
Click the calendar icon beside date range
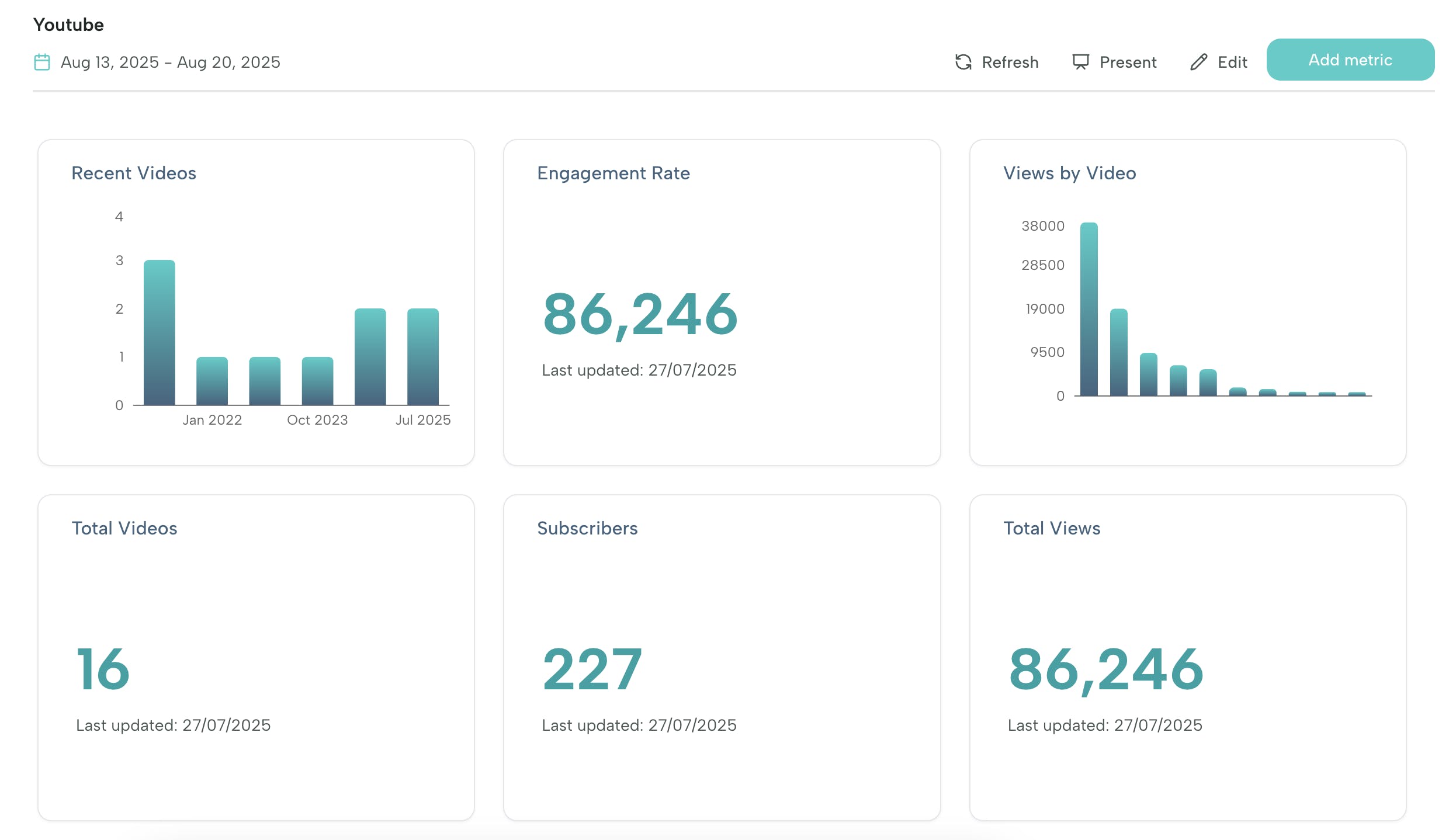coord(42,62)
